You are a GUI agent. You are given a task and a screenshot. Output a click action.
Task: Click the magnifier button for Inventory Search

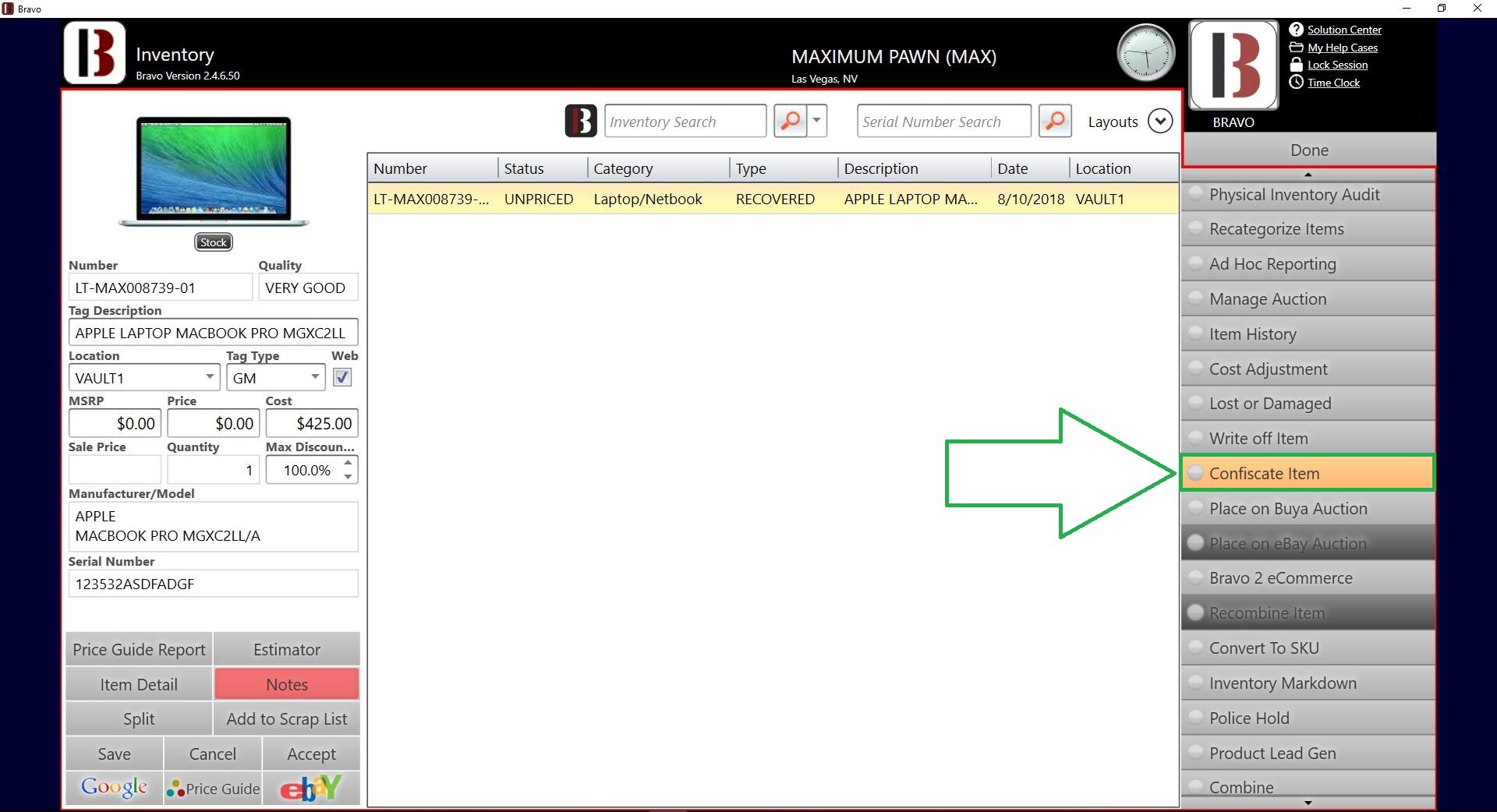click(x=790, y=121)
